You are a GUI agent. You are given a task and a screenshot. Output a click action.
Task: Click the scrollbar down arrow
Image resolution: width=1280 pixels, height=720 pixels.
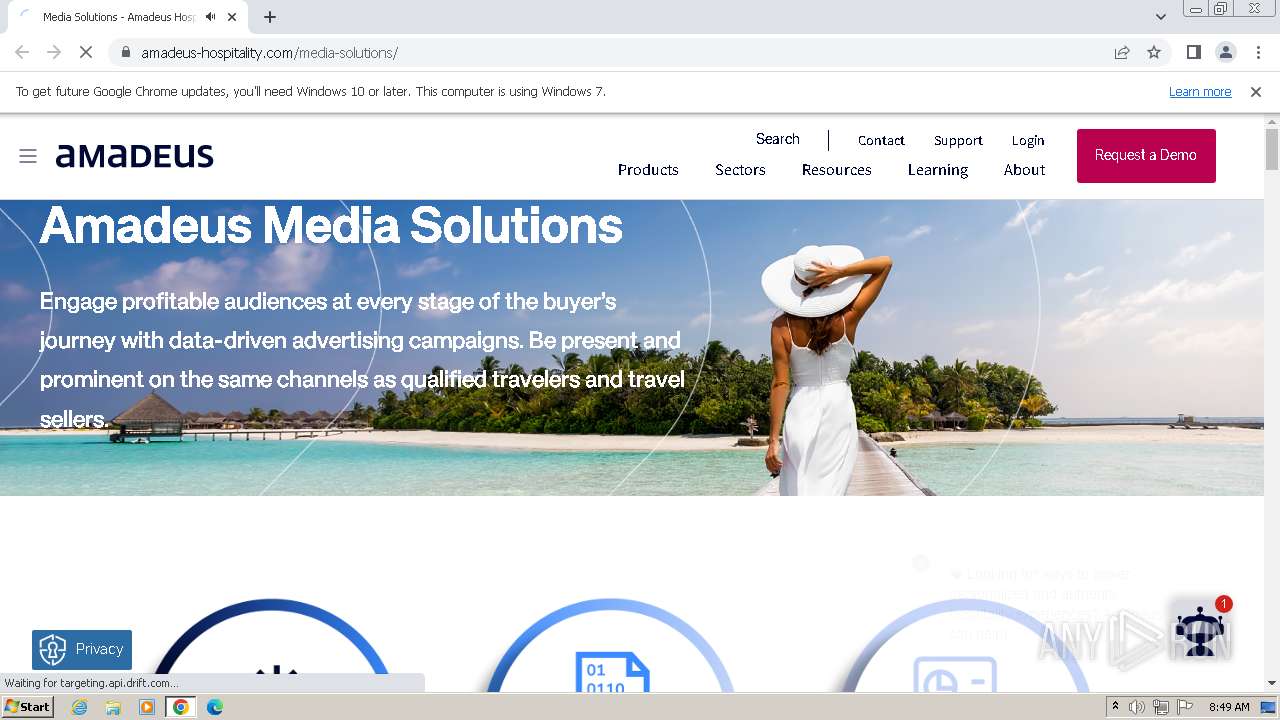pos(1272,683)
